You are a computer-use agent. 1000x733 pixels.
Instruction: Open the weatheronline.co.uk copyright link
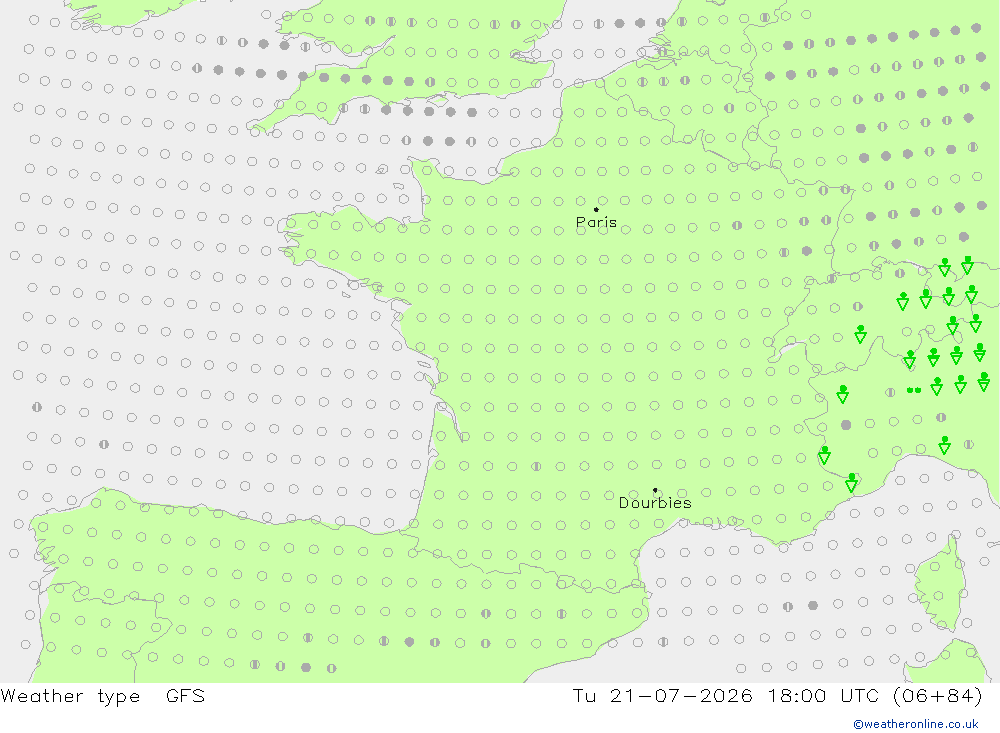[916, 724]
